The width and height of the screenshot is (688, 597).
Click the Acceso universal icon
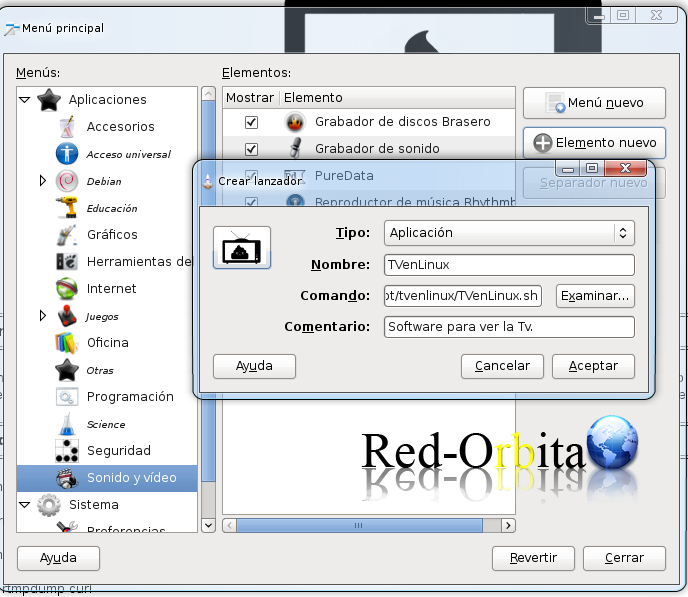coord(67,154)
